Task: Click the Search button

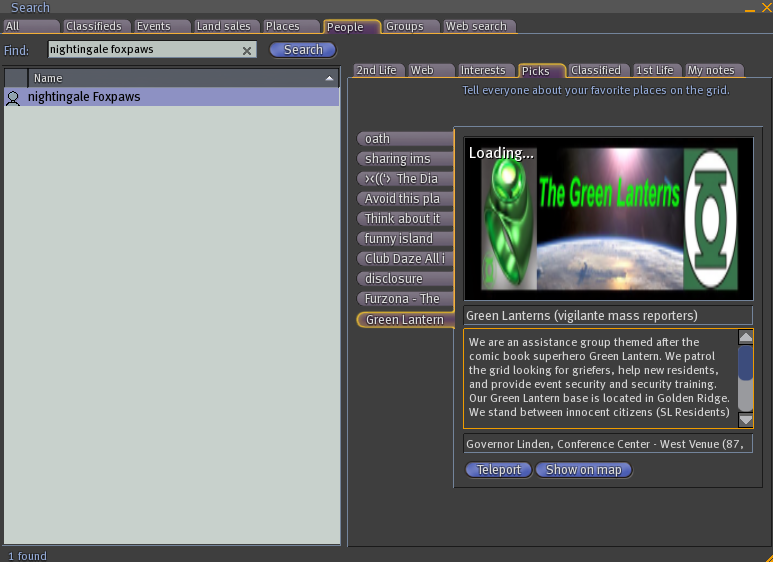Action: point(303,50)
